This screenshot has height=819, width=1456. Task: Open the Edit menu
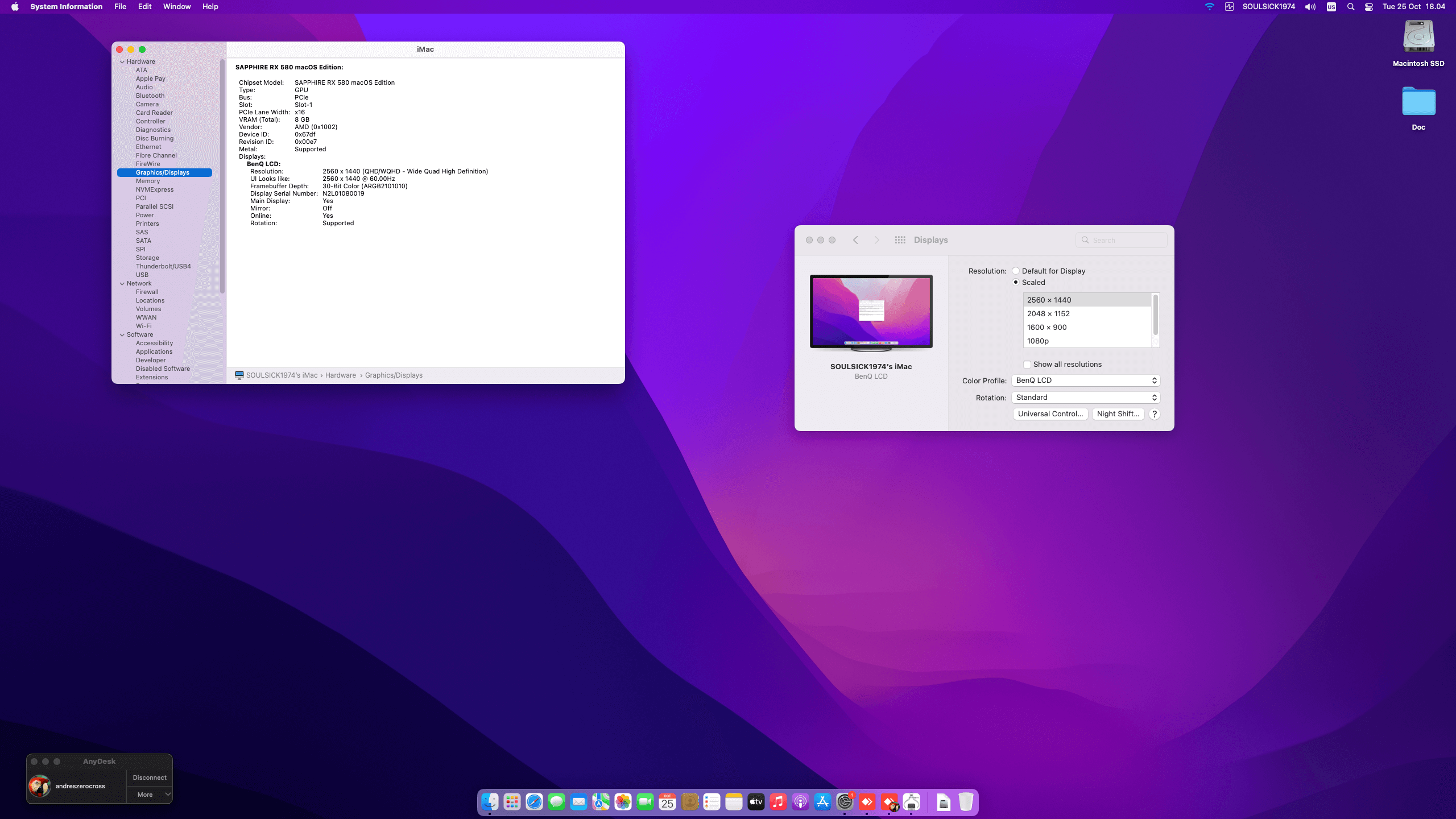click(x=144, y=7)
